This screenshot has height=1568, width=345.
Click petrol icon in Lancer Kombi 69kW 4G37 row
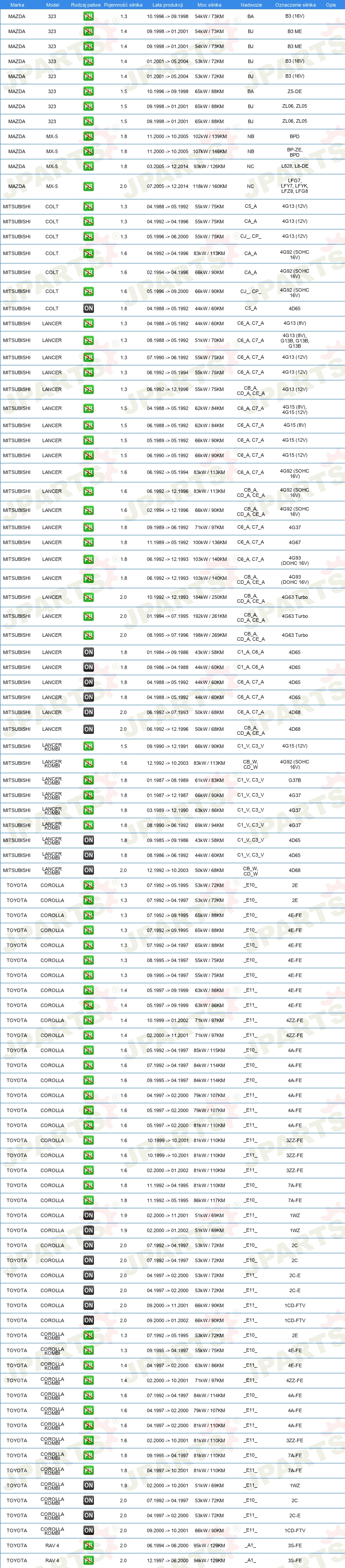[88, 825]
